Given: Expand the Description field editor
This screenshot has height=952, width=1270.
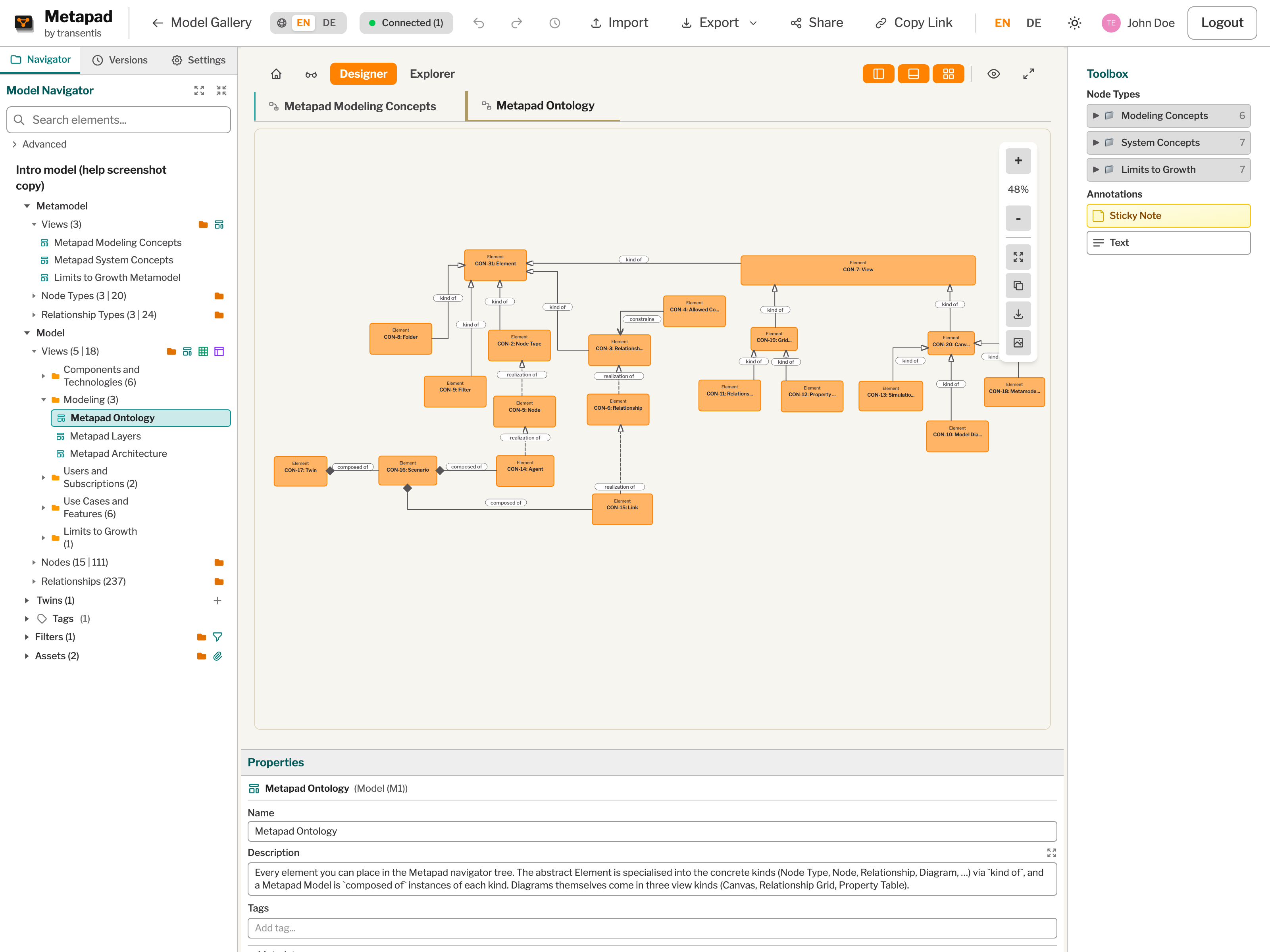Looking at the screenshot, I should [x=1051, y=853].
